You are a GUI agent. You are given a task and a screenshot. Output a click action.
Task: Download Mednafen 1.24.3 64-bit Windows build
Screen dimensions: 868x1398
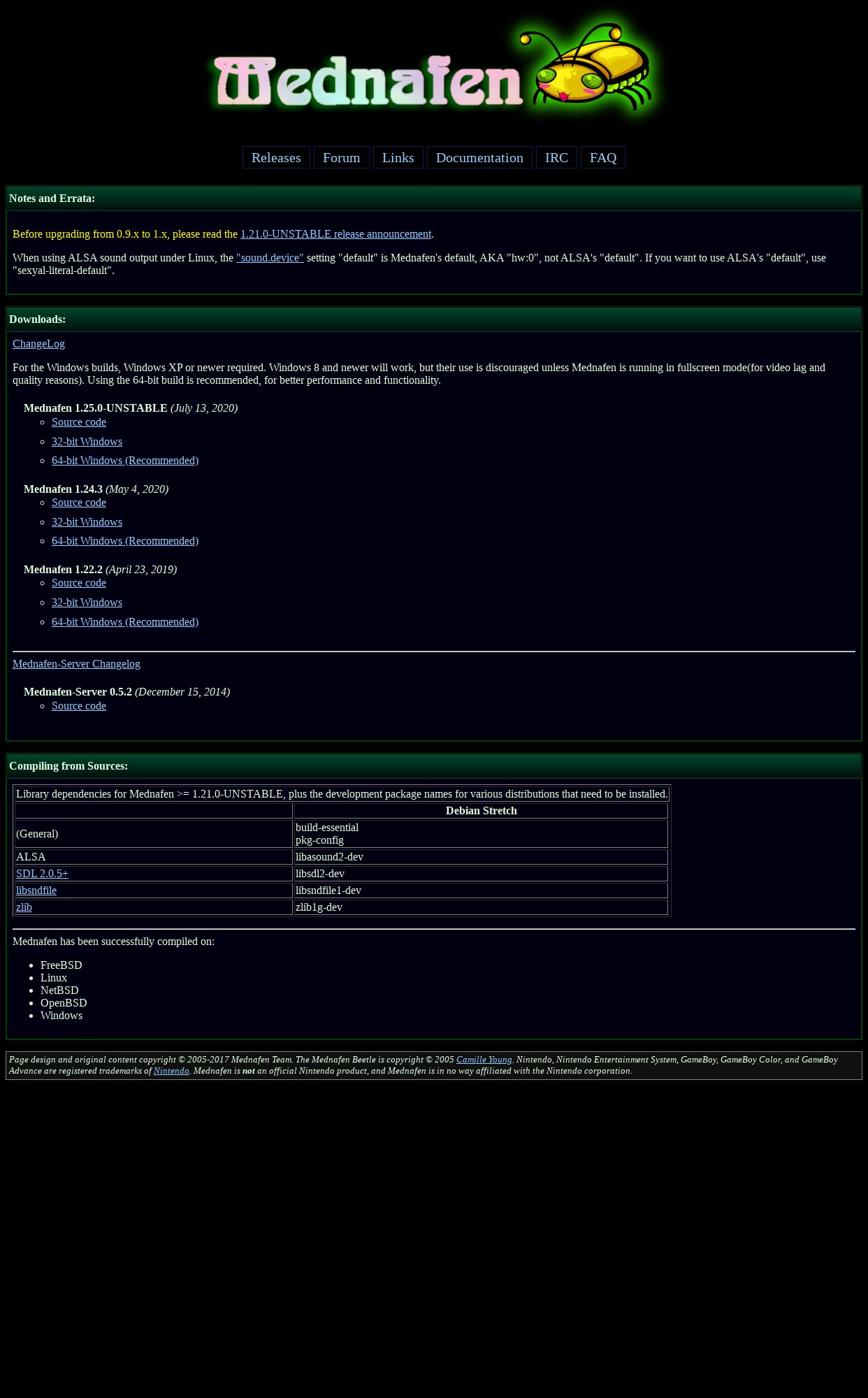coord(125,541)
